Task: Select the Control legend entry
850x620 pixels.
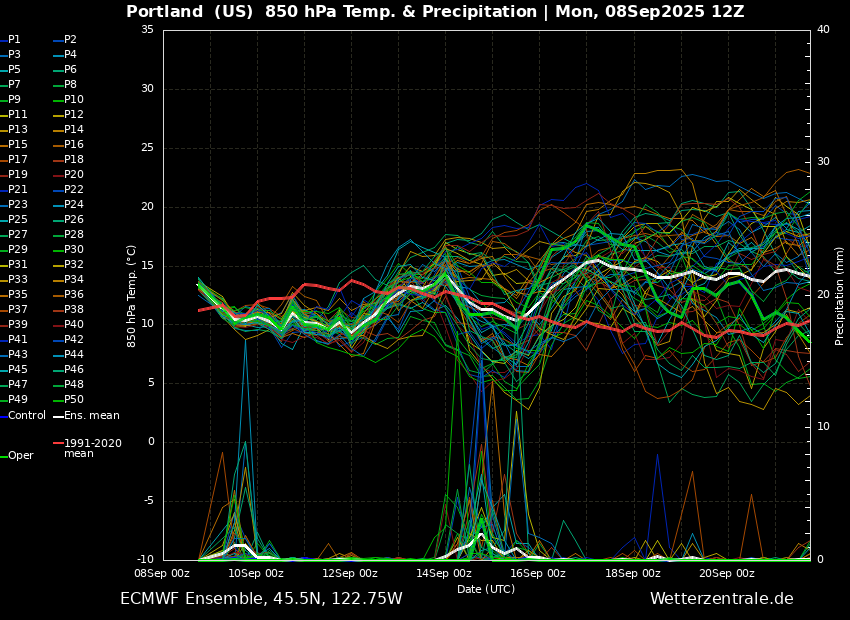Action: click(27, 415)
